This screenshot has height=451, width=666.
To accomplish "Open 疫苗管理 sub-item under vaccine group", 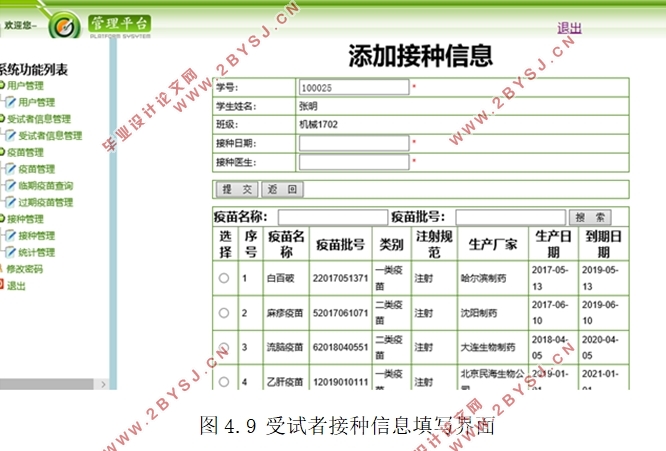I will click(x=36, y=169).
